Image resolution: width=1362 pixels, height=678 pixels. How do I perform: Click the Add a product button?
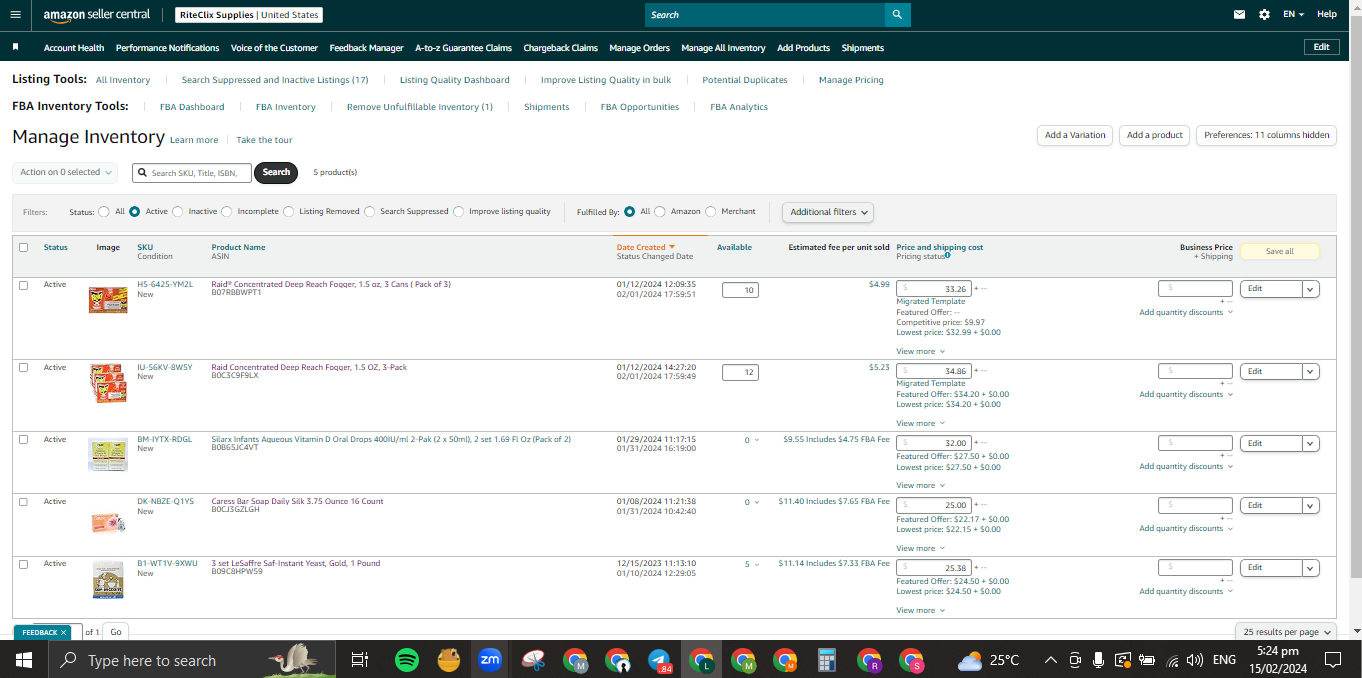coord(1154,135)
